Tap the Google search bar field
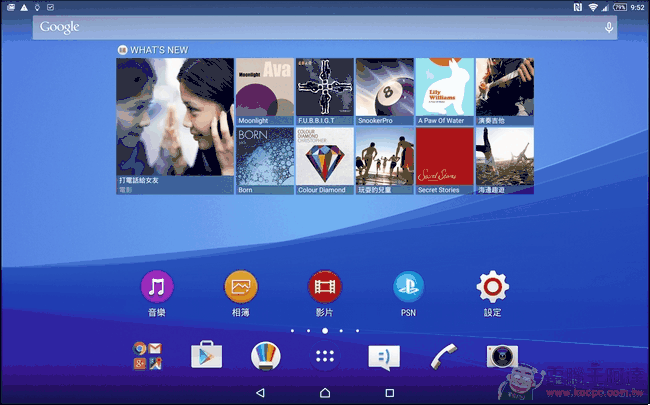 (x=325, y=28)
